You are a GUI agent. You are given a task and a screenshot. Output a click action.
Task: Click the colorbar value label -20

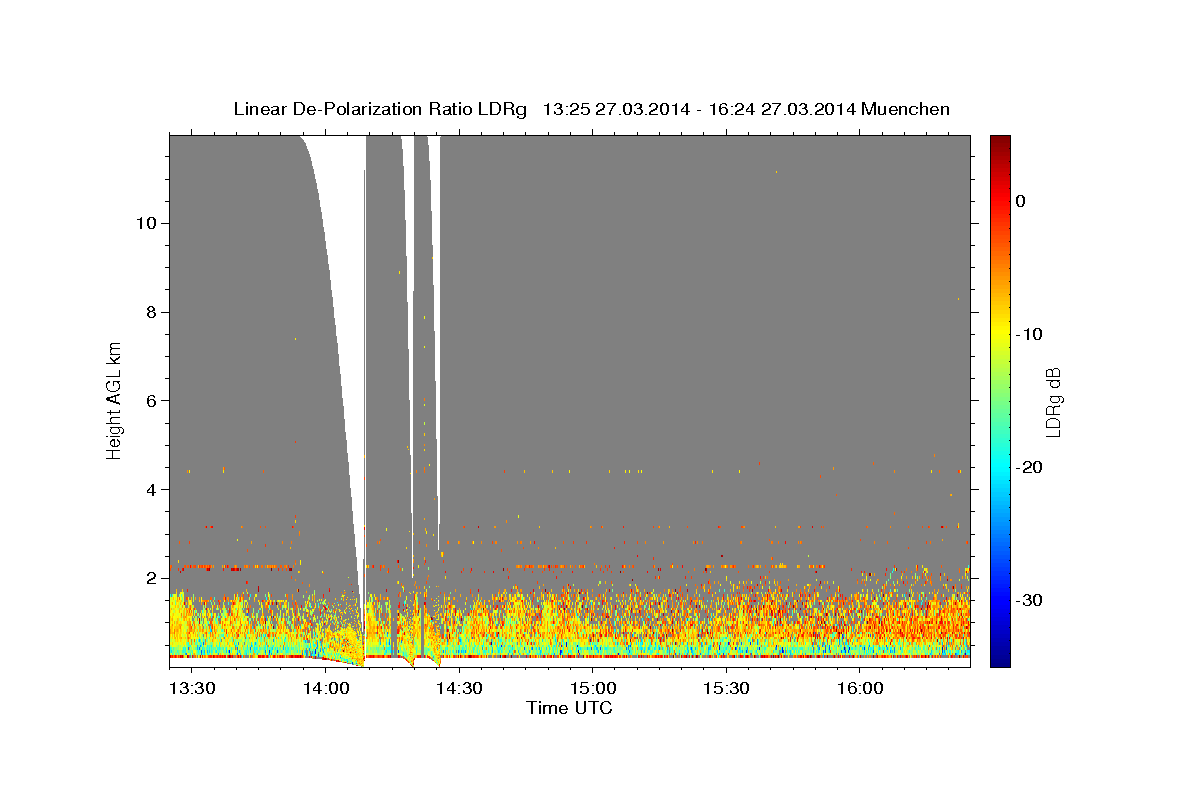click(x=1031, y=467)
